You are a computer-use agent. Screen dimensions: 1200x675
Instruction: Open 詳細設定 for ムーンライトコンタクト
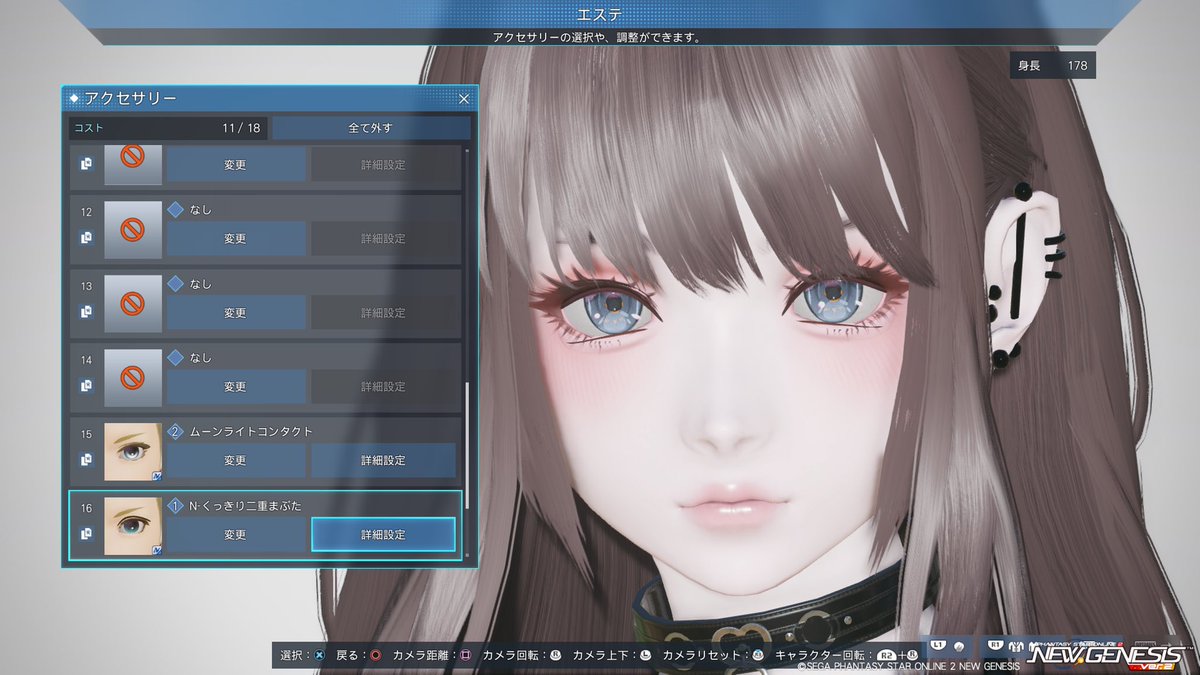coord(384,461)
